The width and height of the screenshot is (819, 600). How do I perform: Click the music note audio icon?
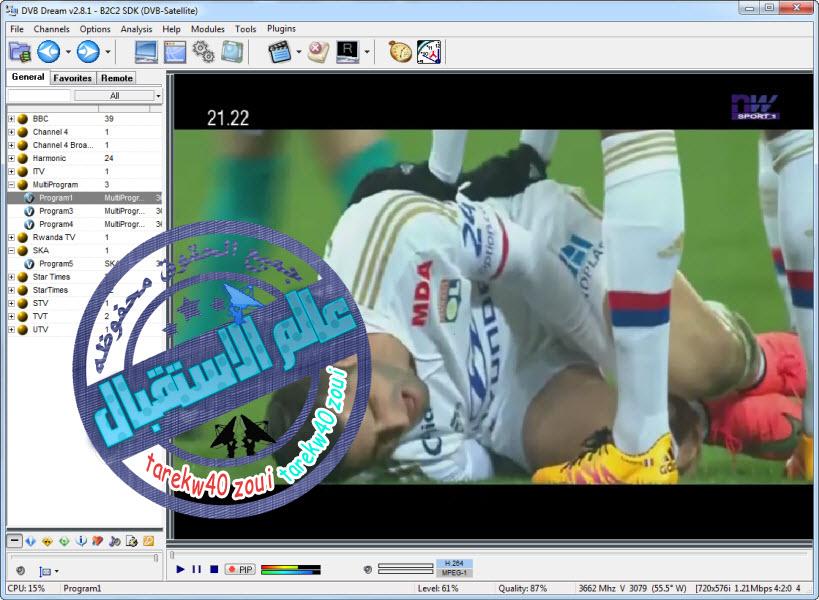(x=114, y=542)
